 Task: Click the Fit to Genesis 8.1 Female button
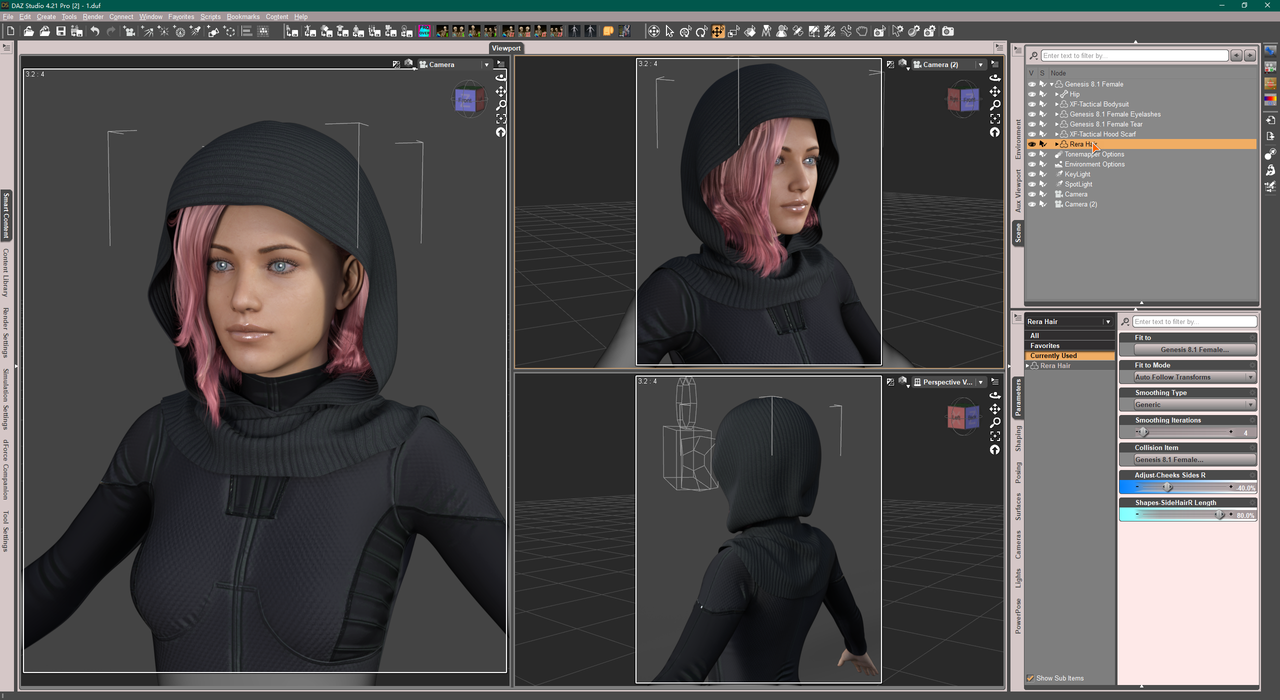tap(1194, 350)
